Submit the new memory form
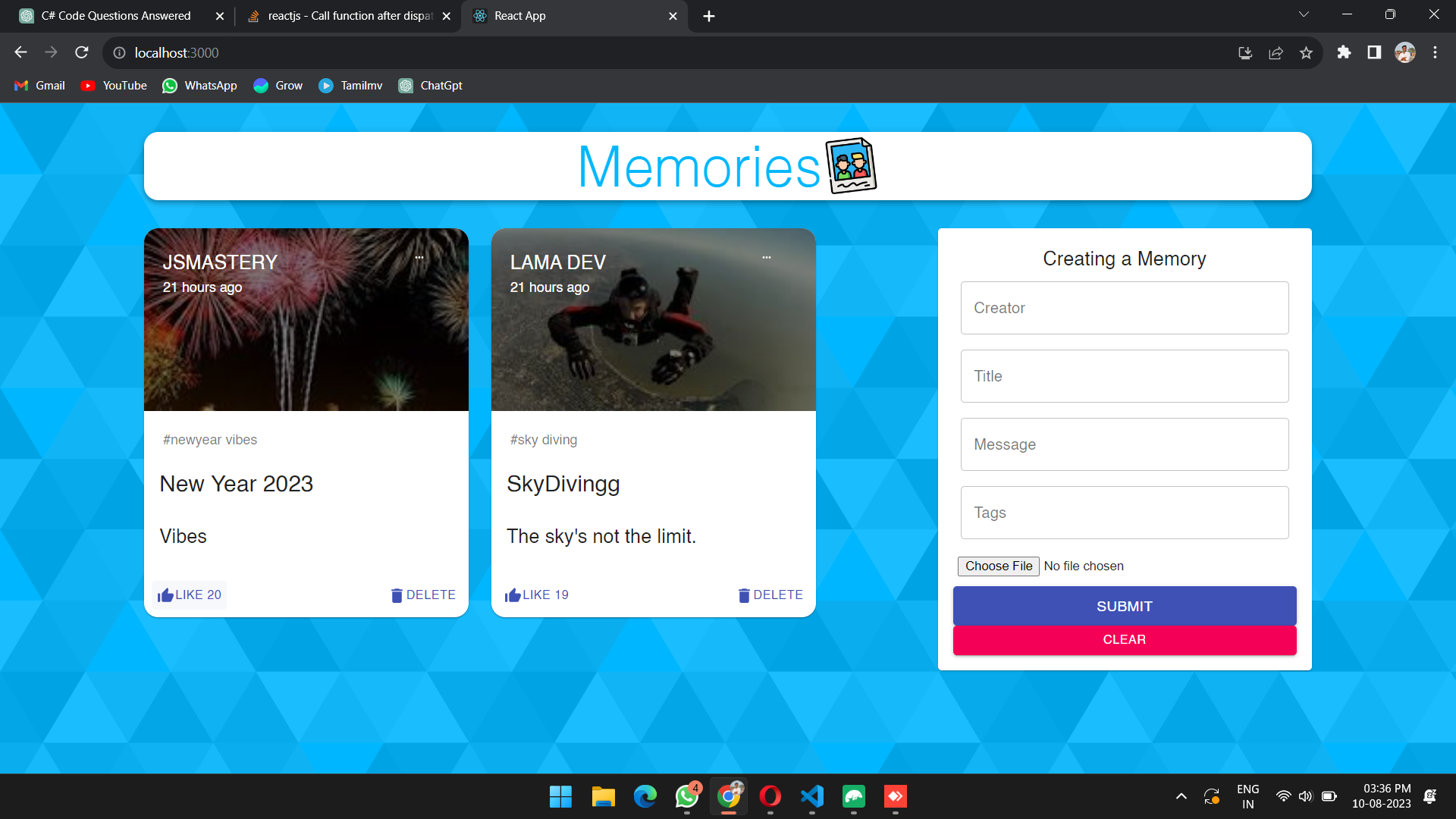The height and width of the screenshot is (819, 1456). 1124,606
